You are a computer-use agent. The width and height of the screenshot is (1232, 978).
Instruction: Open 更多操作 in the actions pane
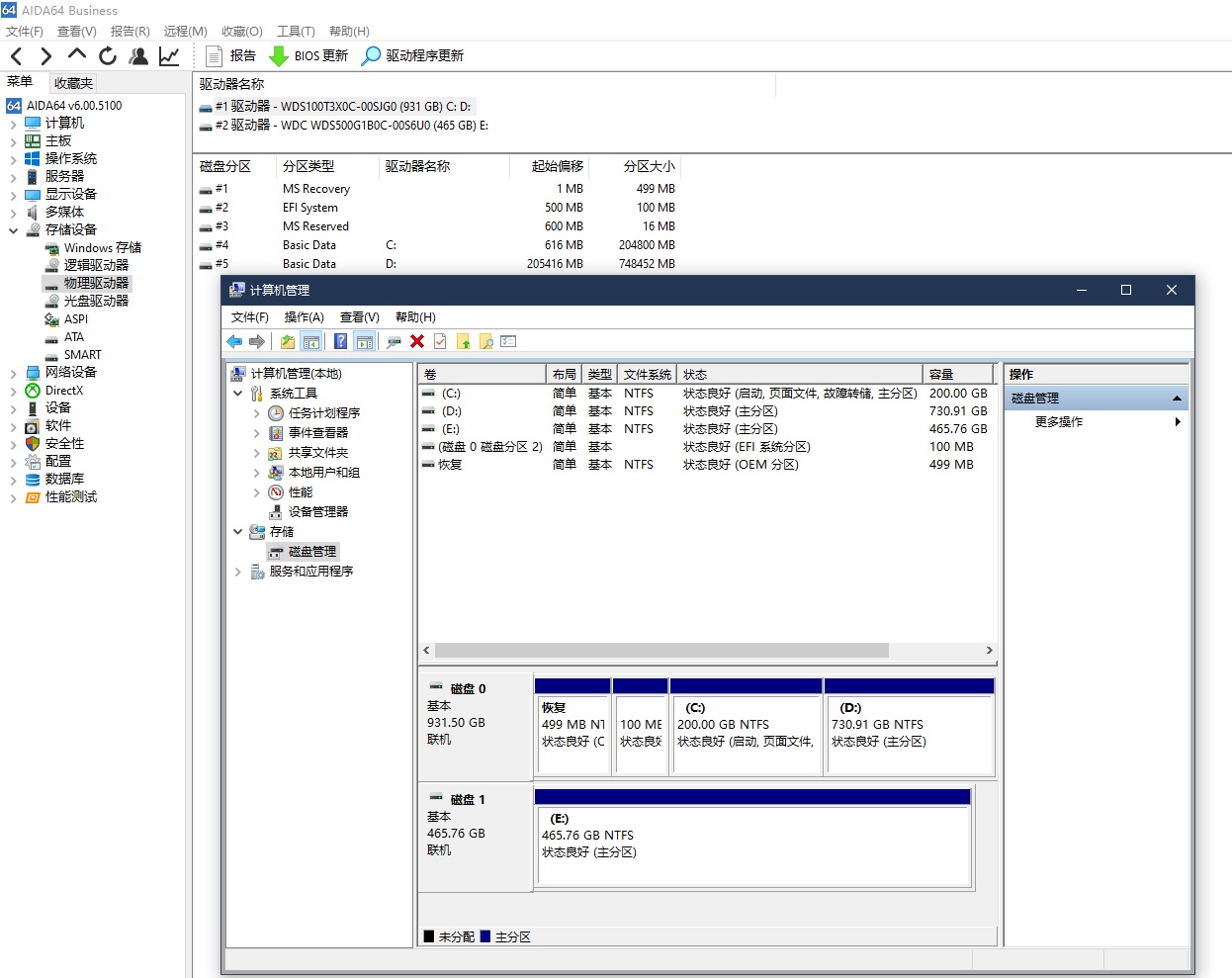coord(1059,422)
